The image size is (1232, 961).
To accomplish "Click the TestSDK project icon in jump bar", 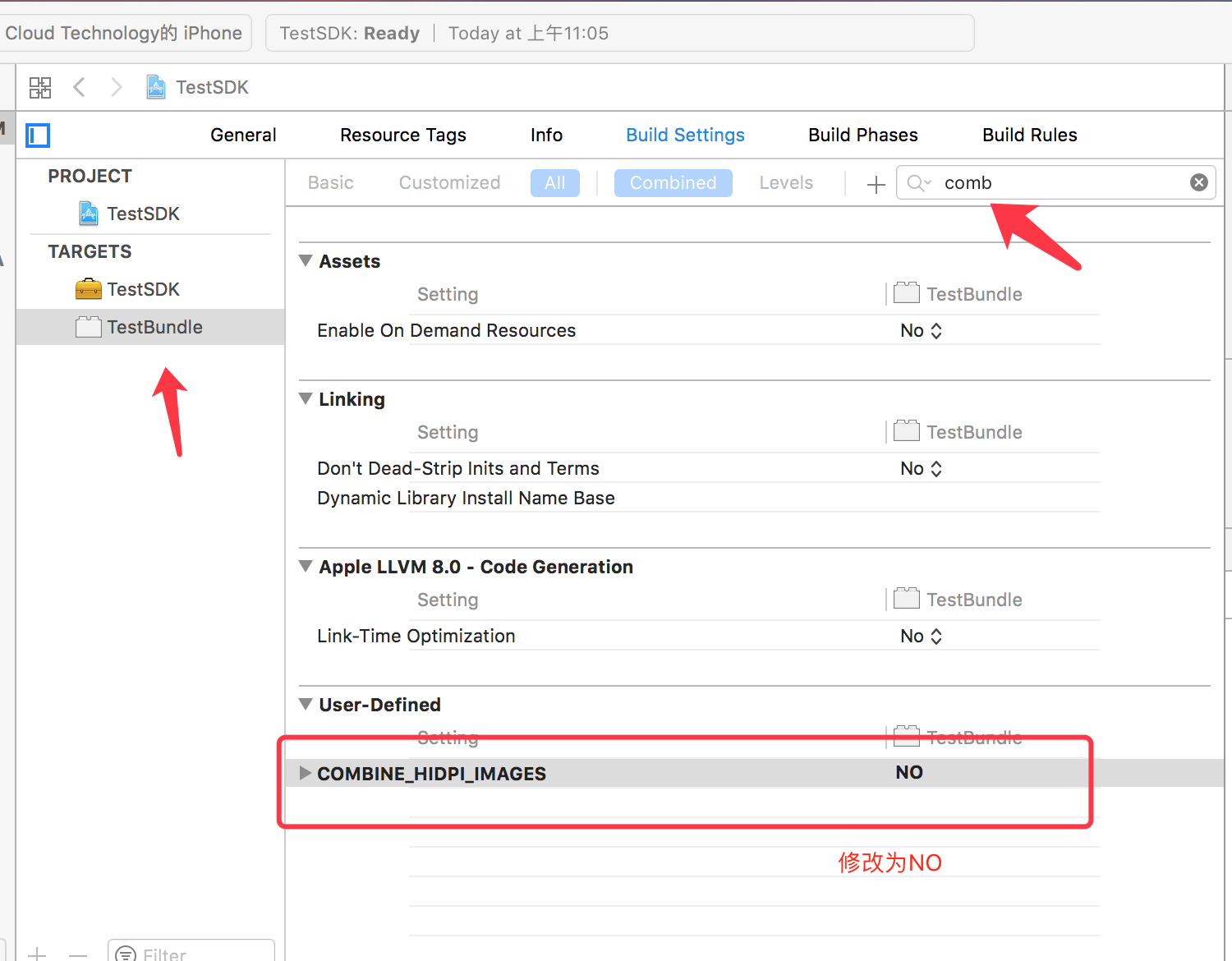I will (x=155, y=87).
